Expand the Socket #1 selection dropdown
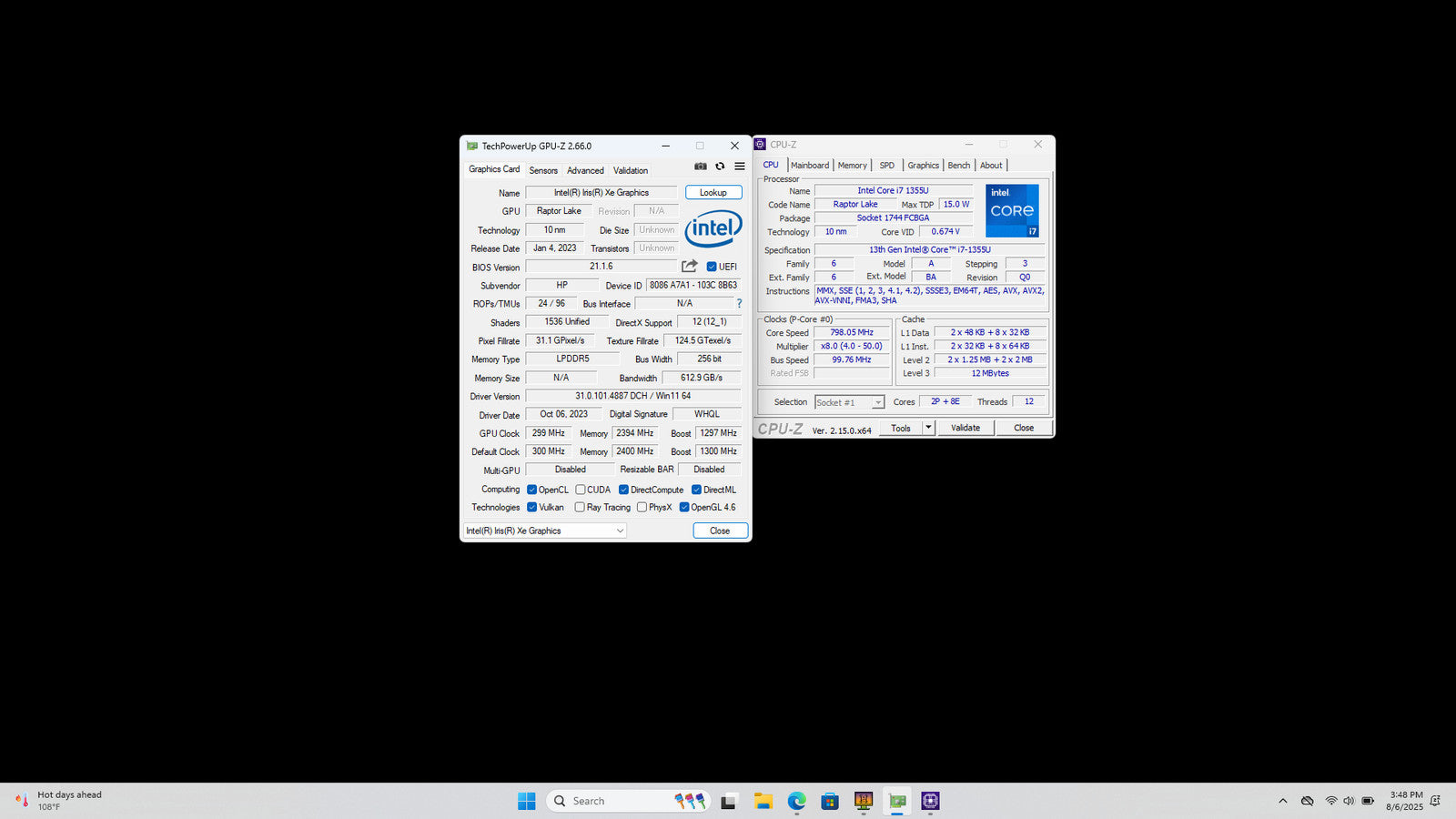The width and height of the screenshot is (1456, 819). click(x=877, y=402)
